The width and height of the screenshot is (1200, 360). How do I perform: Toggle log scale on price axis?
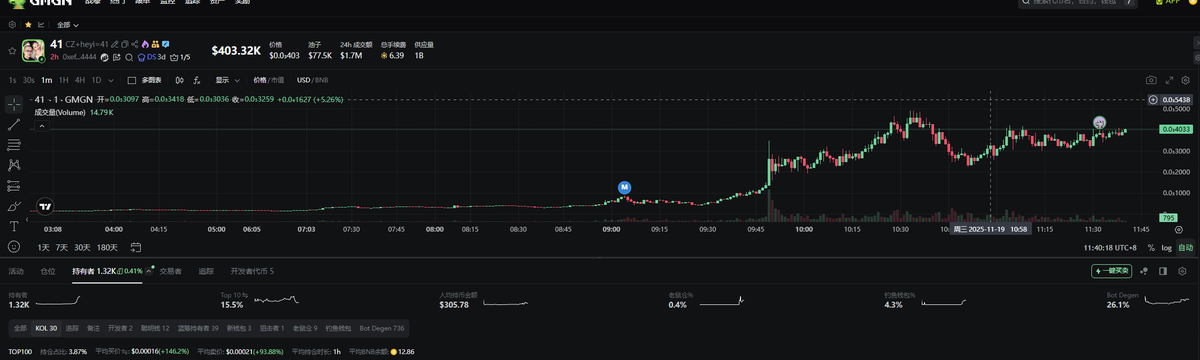coord(1167,247)
